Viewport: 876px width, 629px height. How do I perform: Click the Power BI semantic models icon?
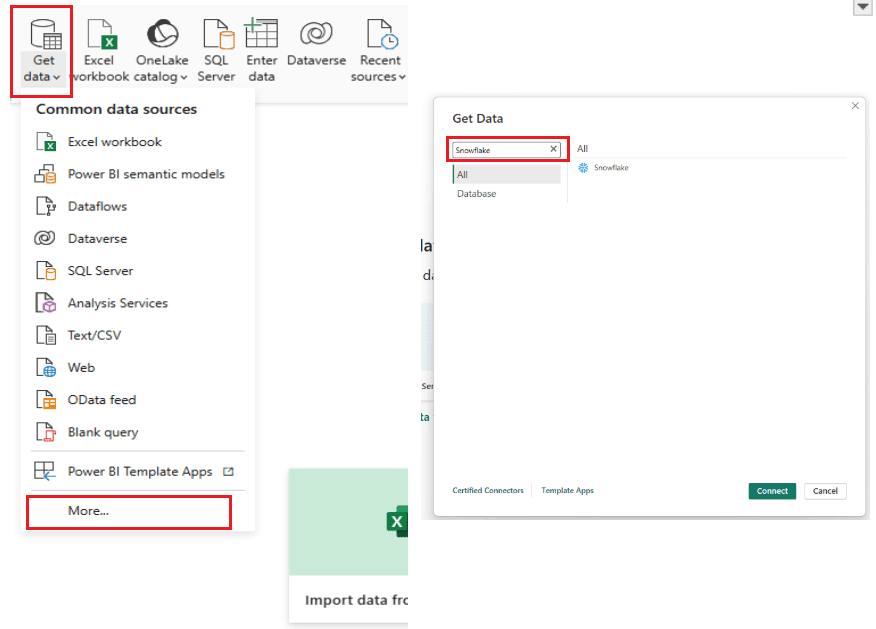coord(45,174)
